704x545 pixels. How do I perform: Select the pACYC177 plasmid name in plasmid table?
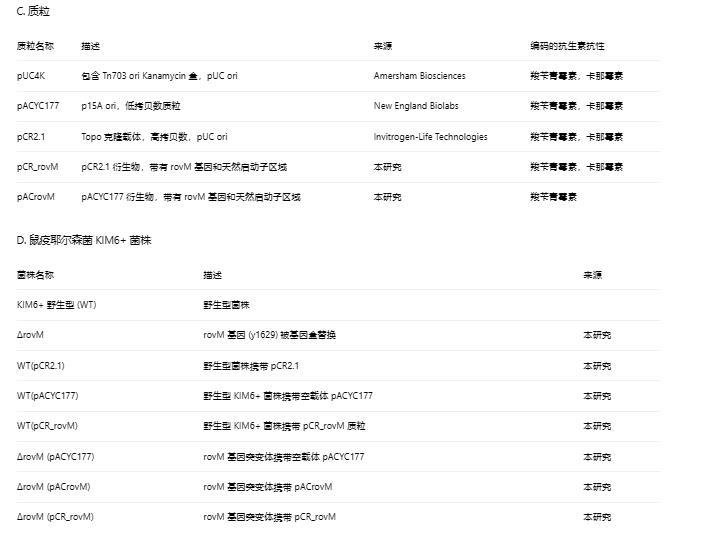(38, 106)
